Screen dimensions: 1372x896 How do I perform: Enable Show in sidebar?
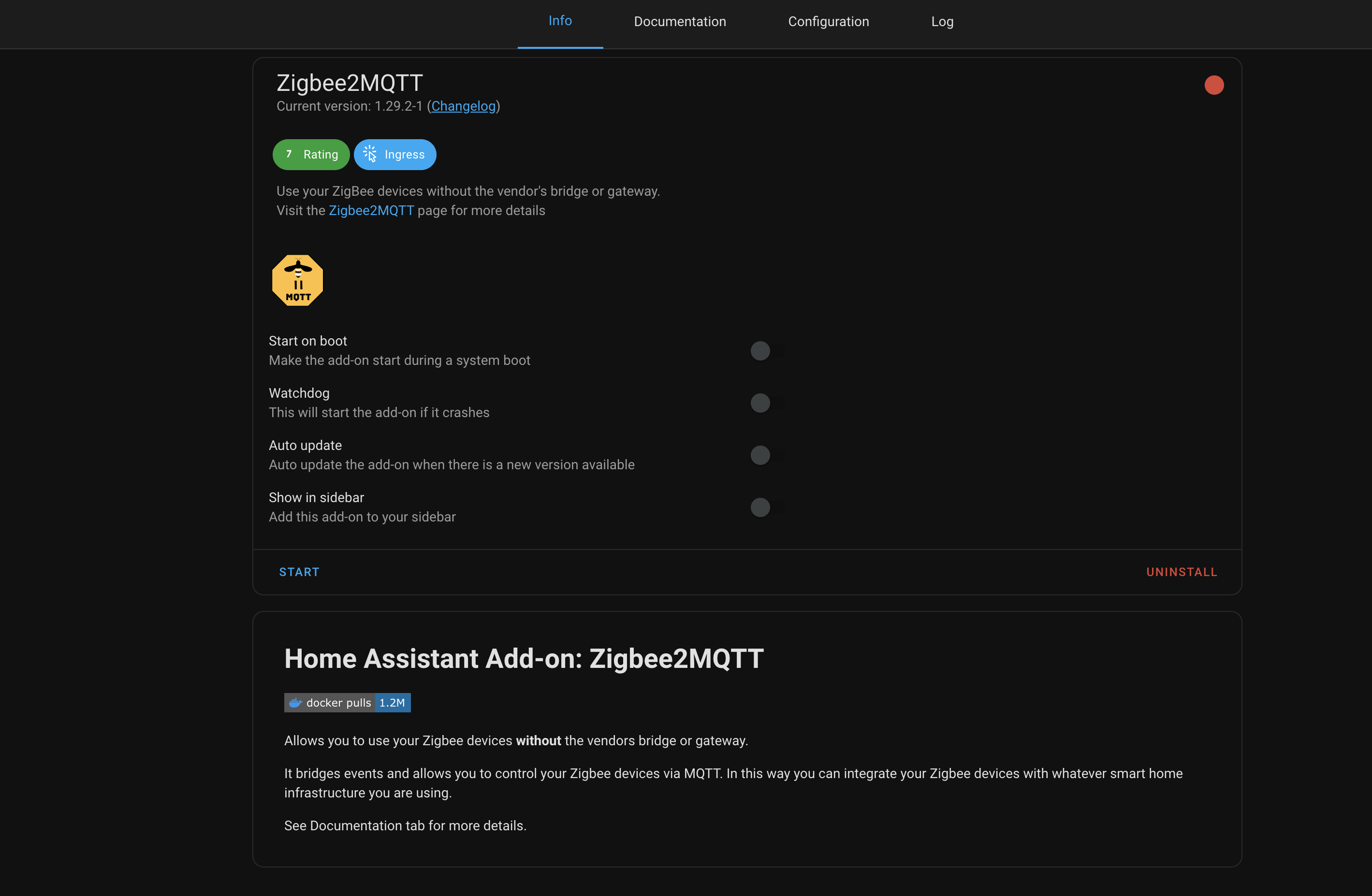pyautogui.click(x=760, y=507)
